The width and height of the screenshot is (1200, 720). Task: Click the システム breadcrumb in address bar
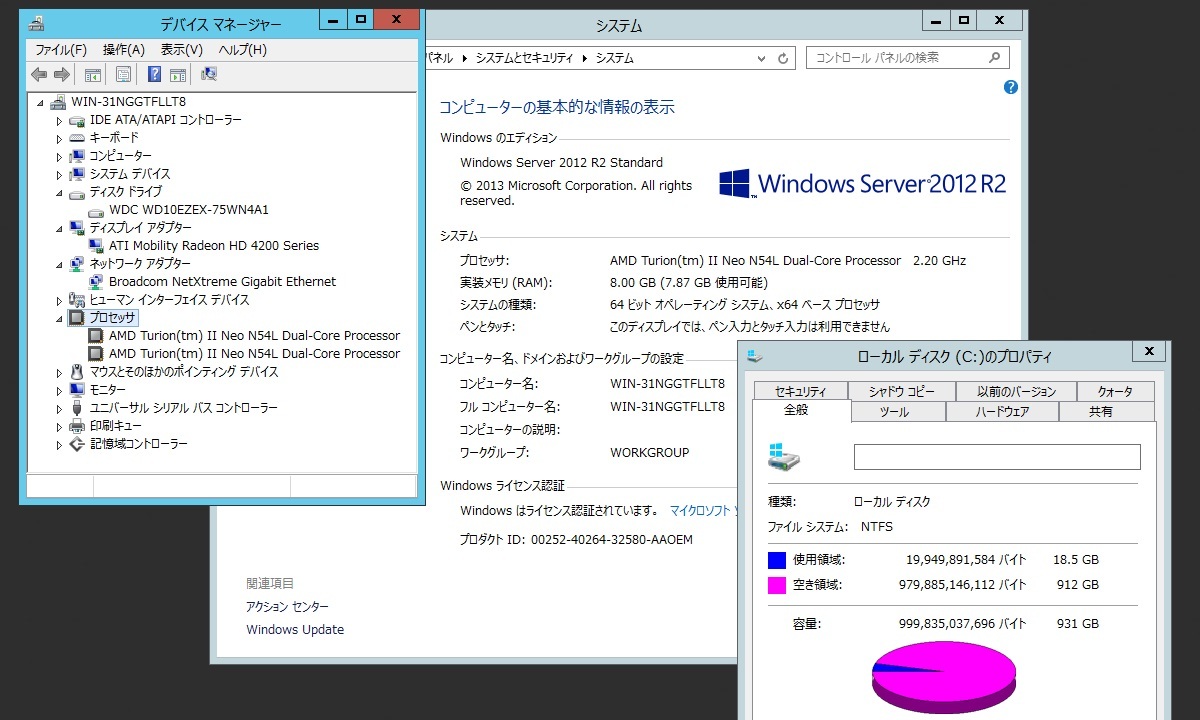pyautogui.click(x=615, y=58)
